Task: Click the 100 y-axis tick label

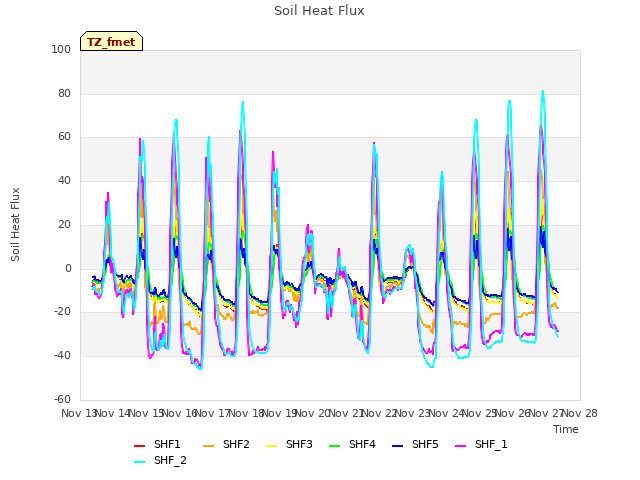Action: click(61, 49)
